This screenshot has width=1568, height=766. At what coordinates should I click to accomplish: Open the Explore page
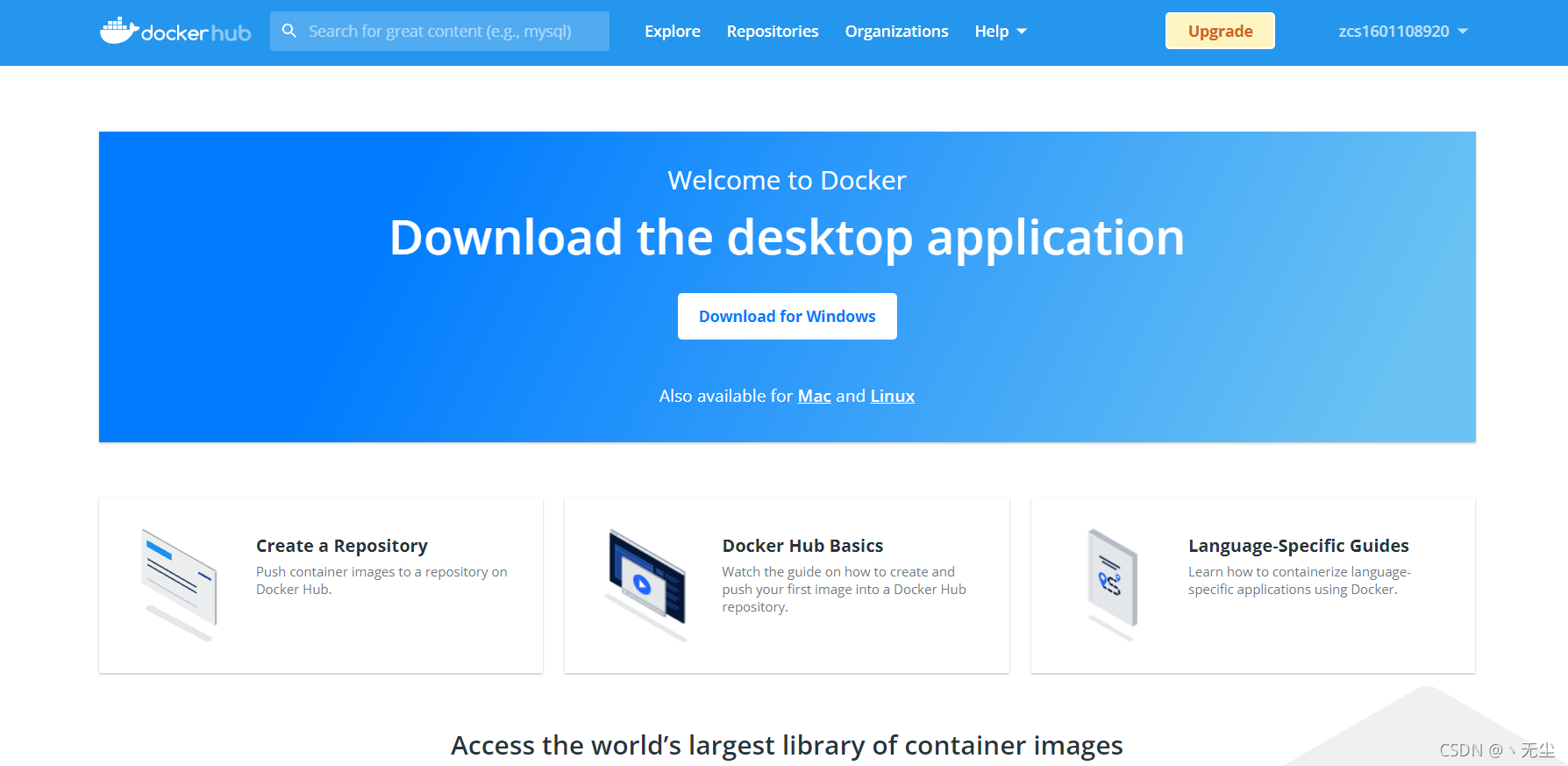point(673,32)
